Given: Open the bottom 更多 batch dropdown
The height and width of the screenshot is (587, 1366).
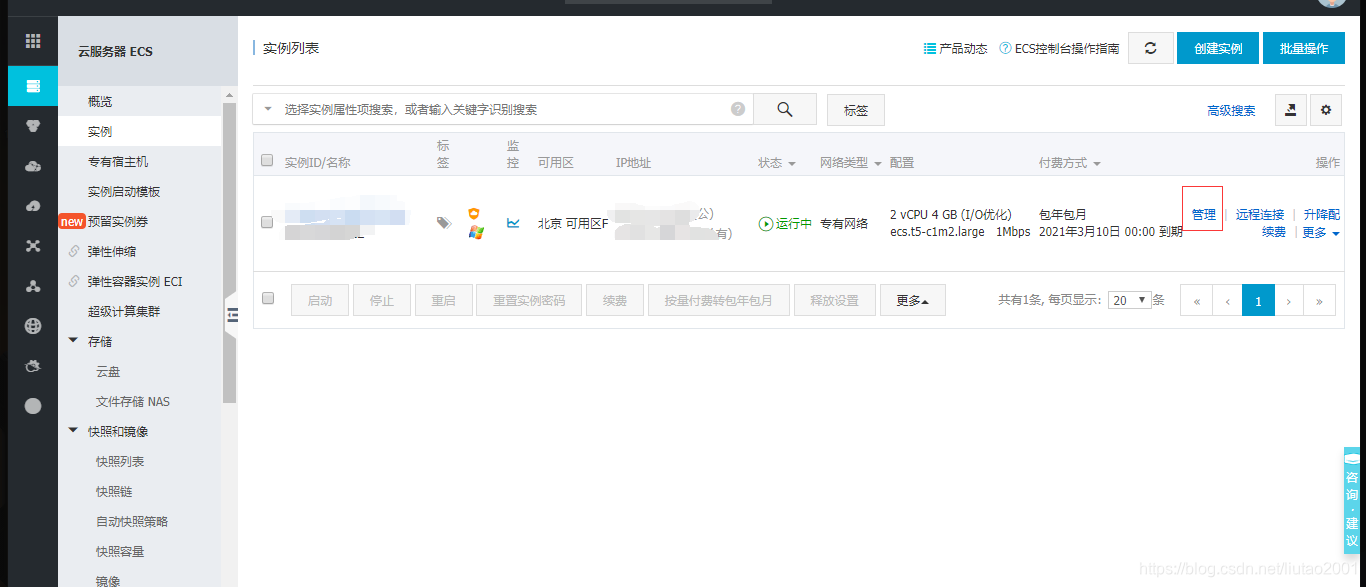Looking at the screenshot, I should (913, 300).
